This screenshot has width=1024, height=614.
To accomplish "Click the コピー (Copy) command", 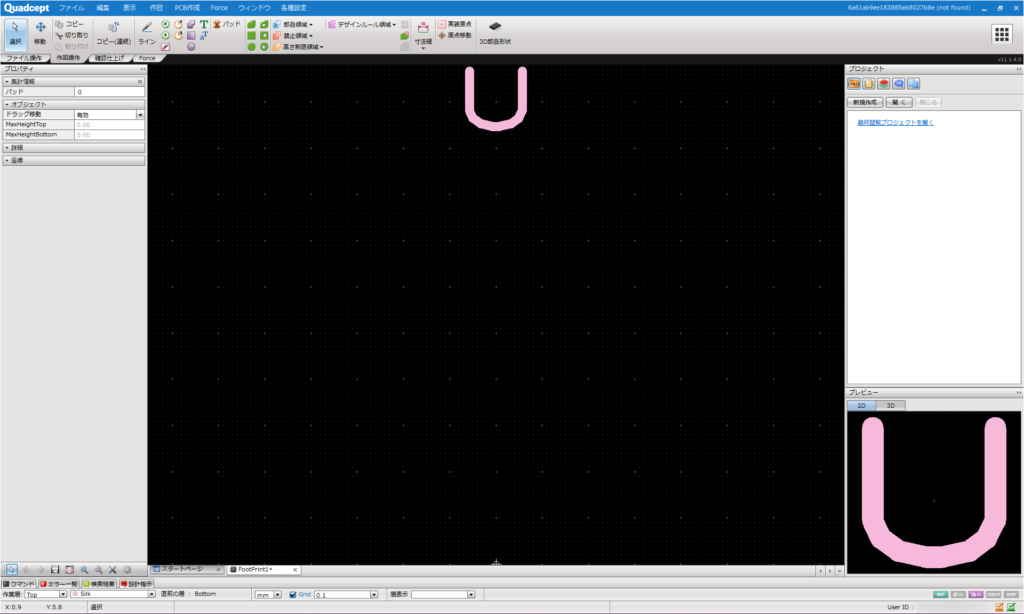I will [70, 24].
